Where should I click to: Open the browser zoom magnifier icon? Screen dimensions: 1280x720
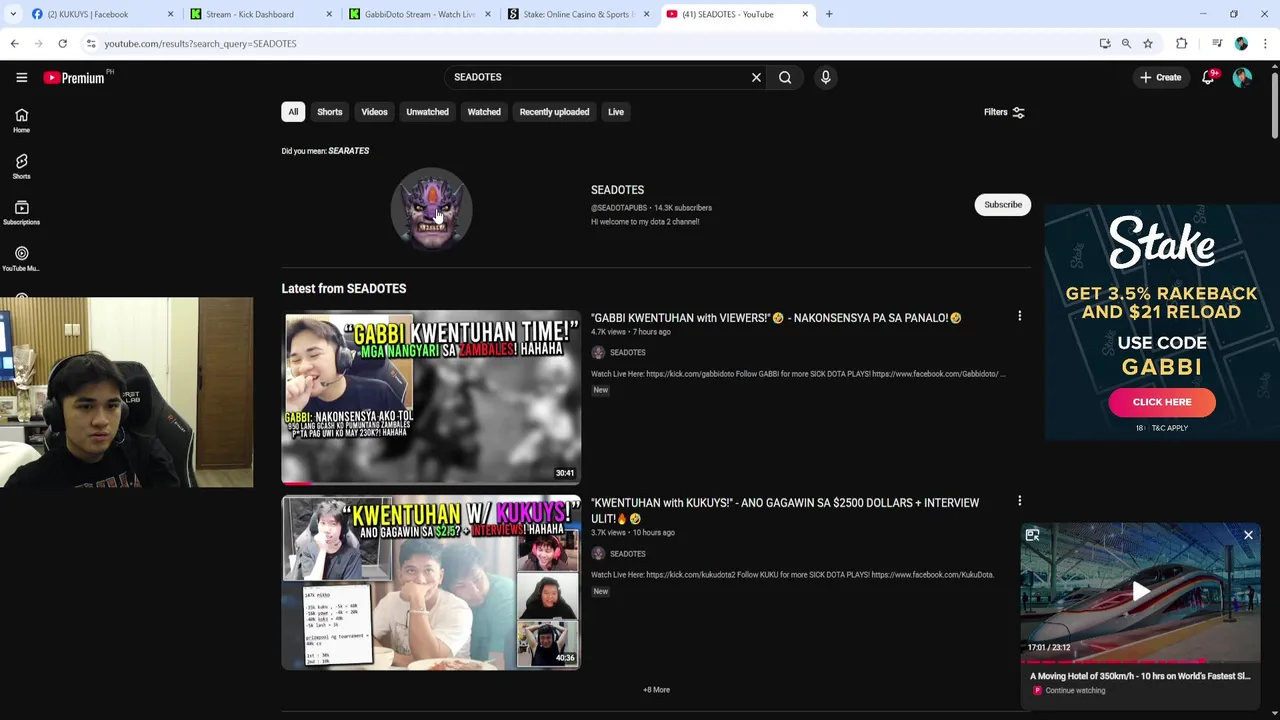tap(1126, 44)
